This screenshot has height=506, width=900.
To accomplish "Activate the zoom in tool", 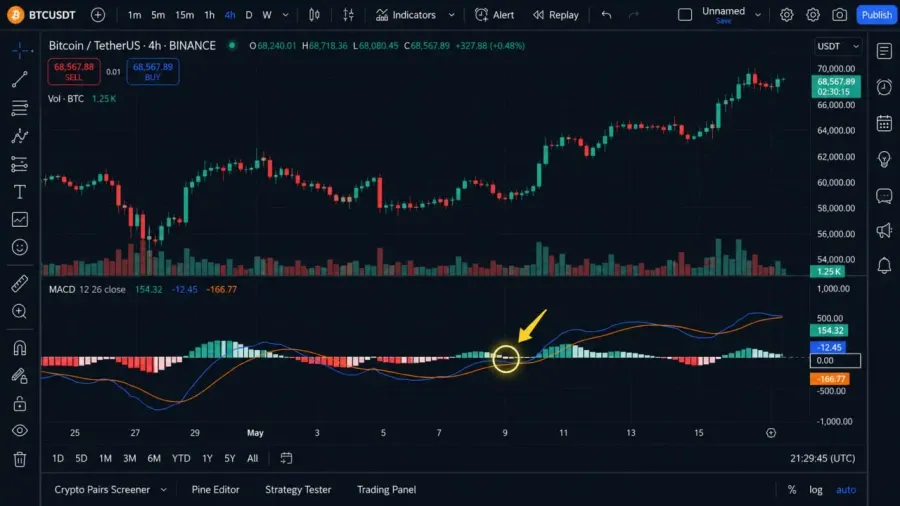I will click(x=20, y=312).
